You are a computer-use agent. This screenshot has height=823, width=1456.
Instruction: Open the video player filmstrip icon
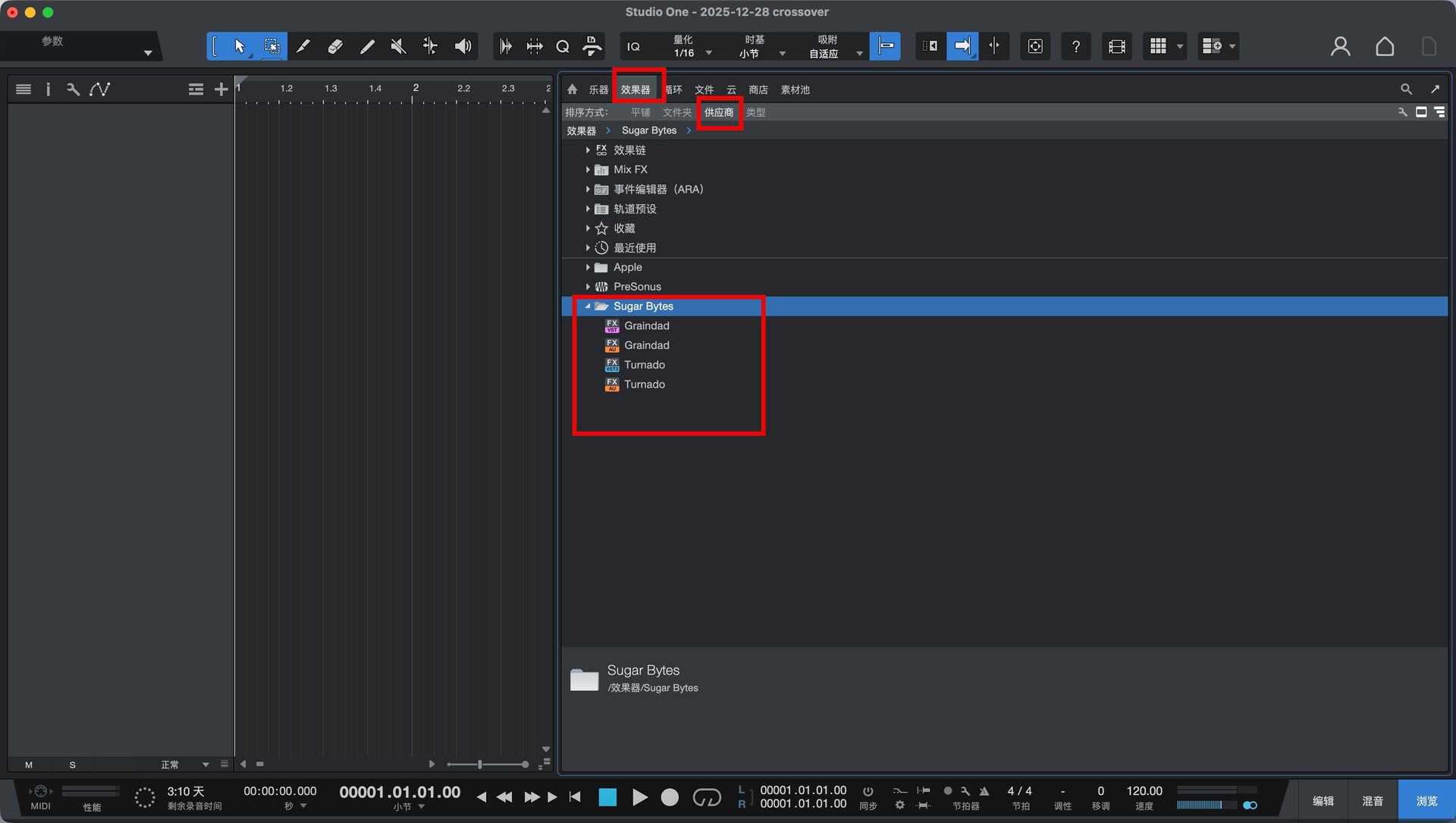pos(1116,46)
